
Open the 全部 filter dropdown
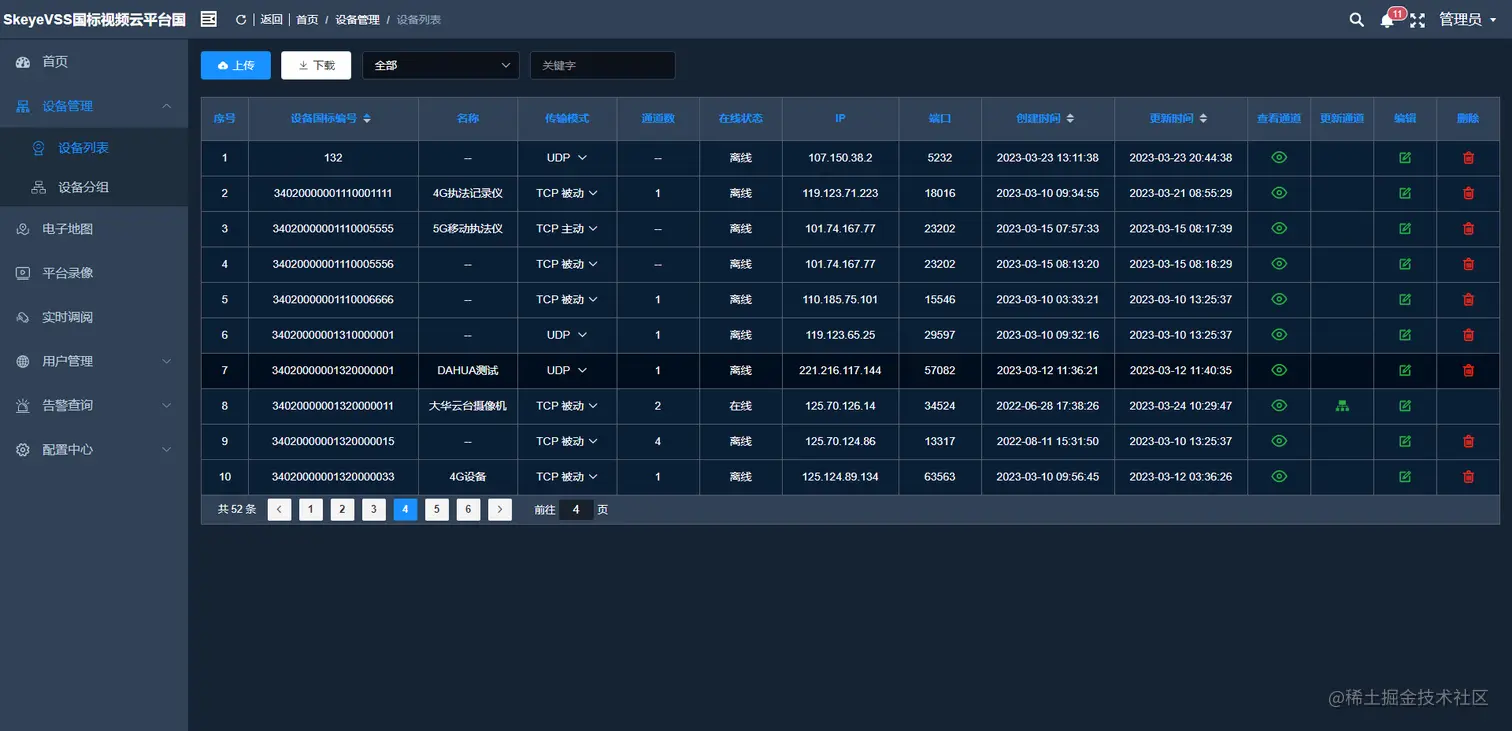pyautogui.click(x=441, y=65)
